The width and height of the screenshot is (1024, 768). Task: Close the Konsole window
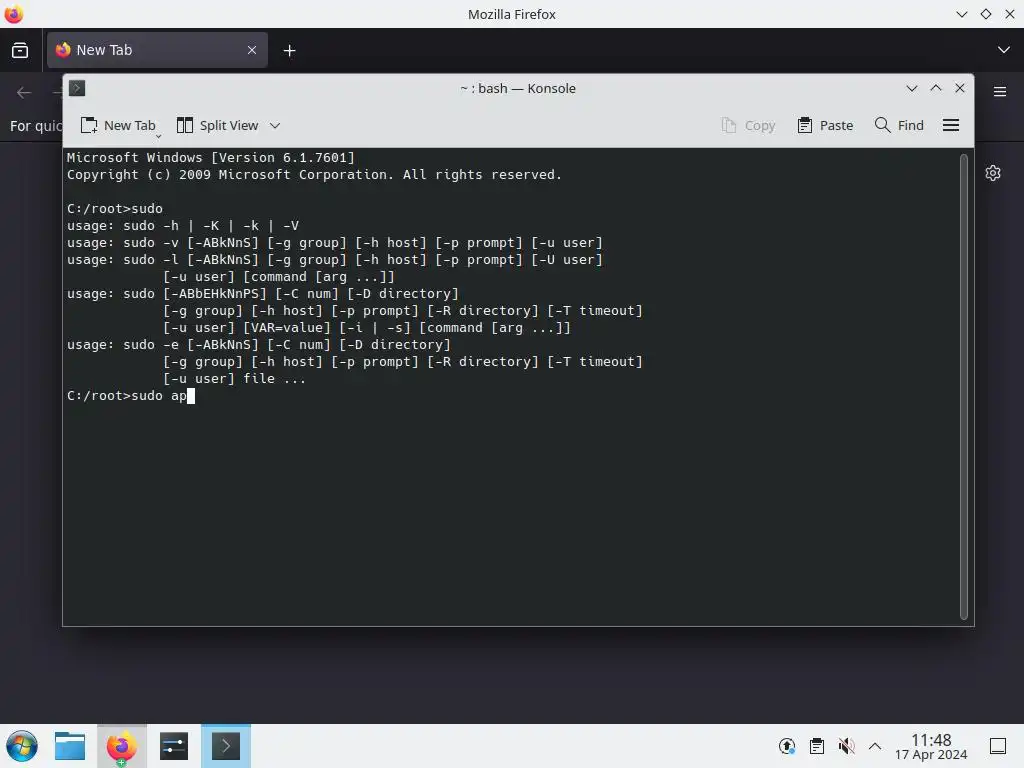coord(960,88)
